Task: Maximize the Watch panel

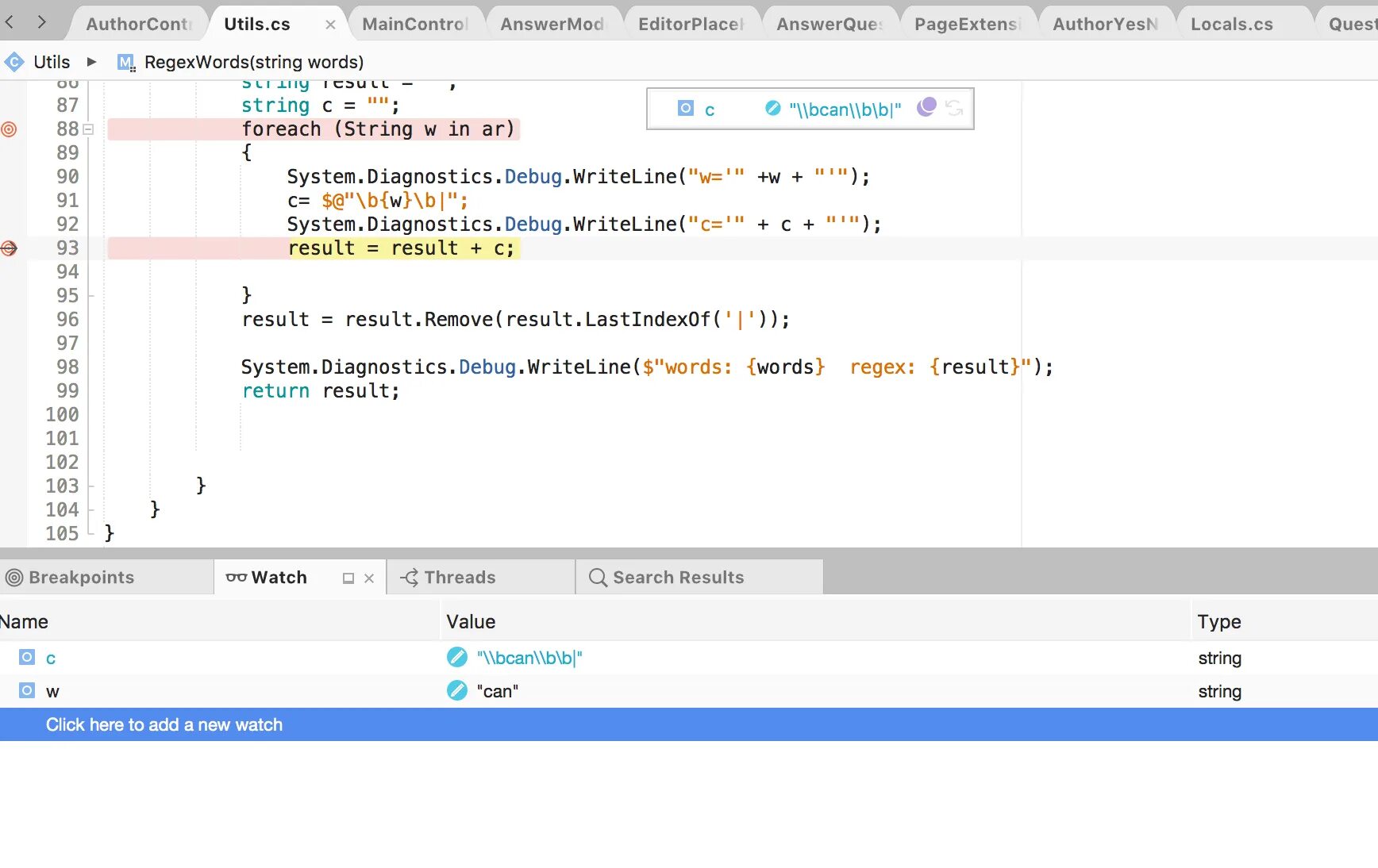Action: 348,578
